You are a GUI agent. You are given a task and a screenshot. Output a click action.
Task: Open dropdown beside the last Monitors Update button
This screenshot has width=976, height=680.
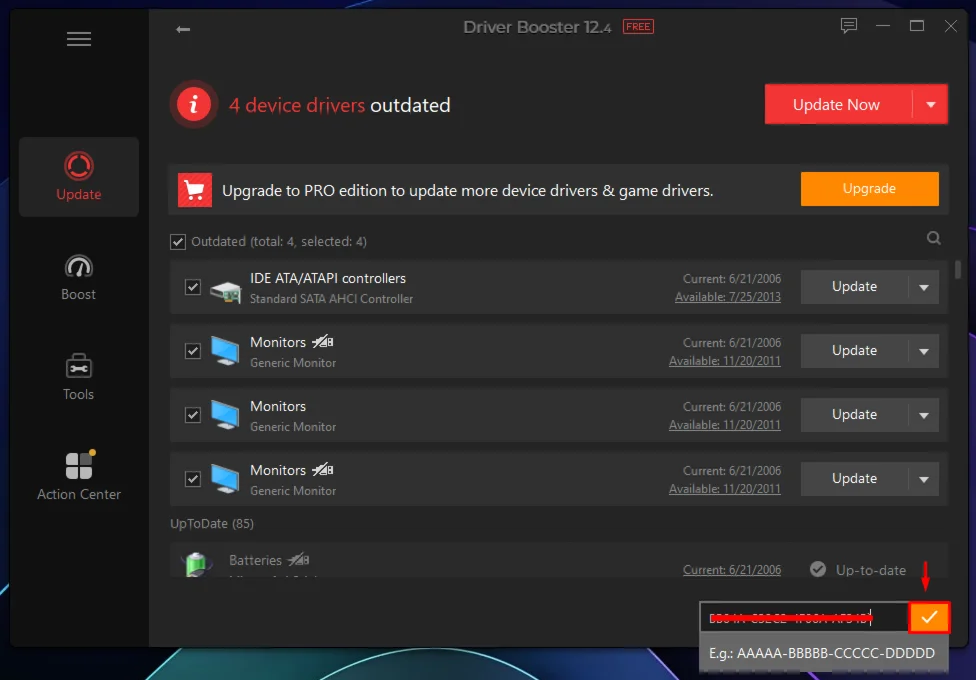[923, 479]
